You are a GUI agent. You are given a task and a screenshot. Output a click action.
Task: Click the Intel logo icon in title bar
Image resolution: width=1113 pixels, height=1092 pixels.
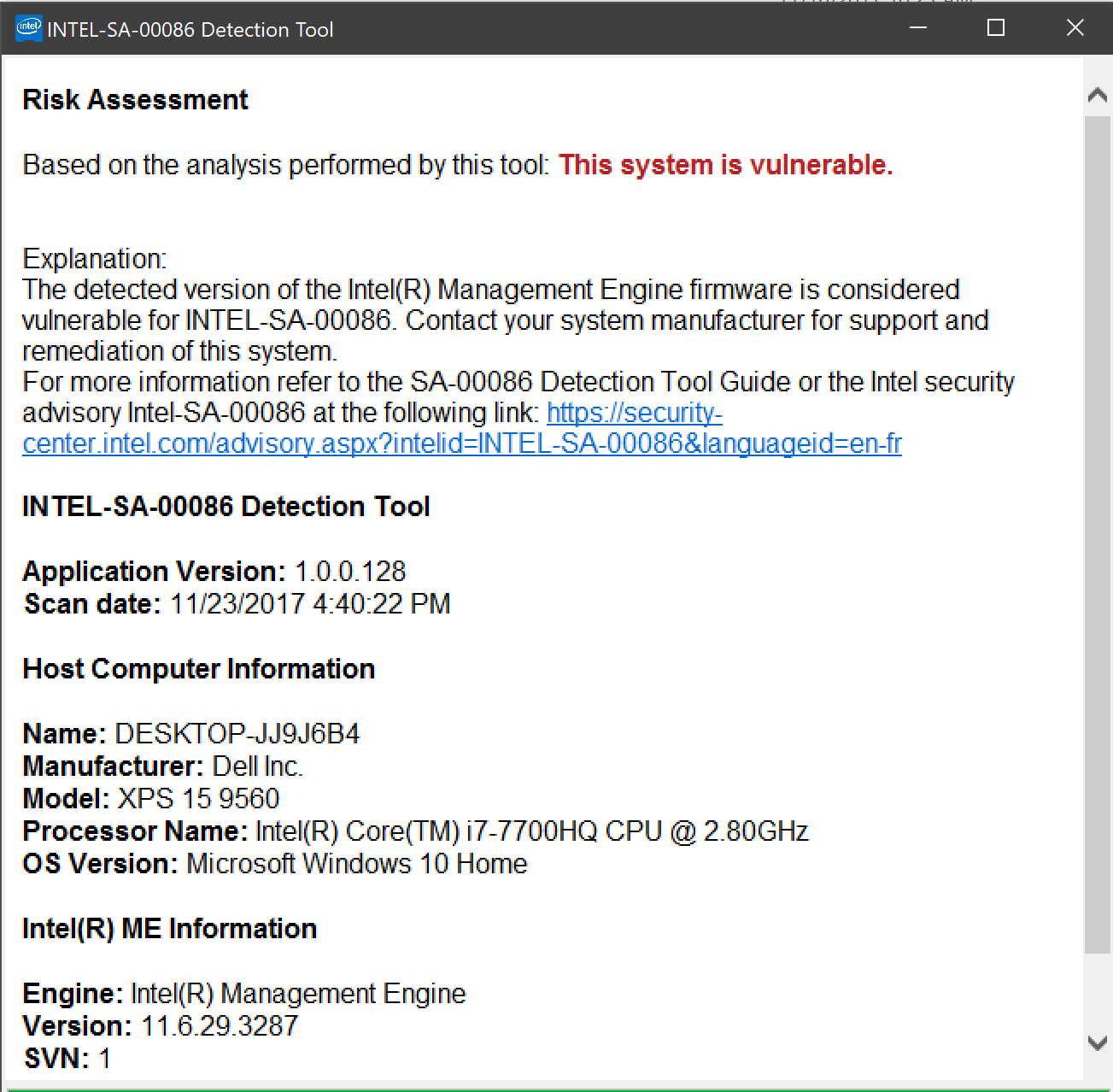coord(29,29)
